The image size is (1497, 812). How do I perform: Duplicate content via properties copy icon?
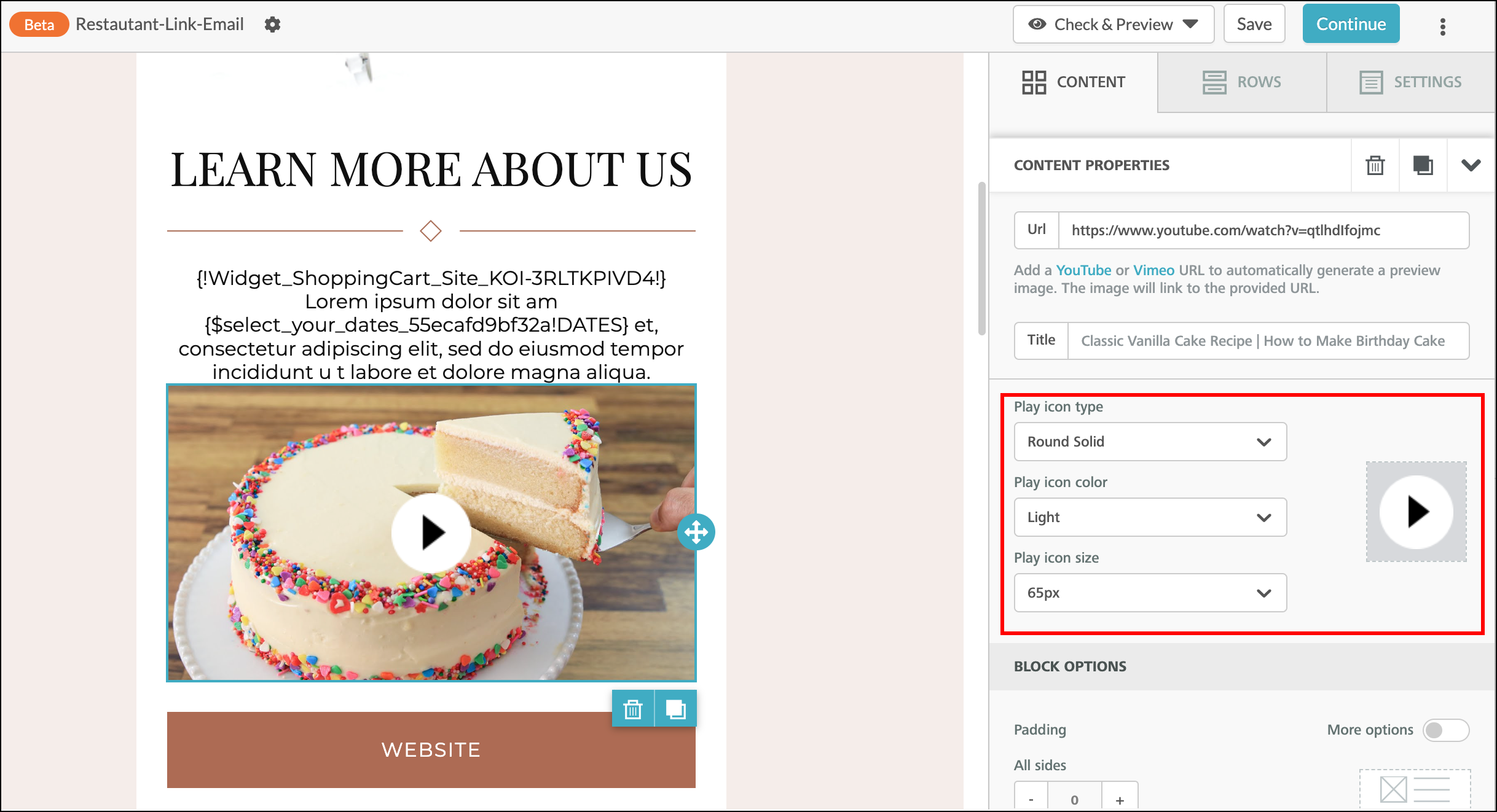(x=1423, y=165)
